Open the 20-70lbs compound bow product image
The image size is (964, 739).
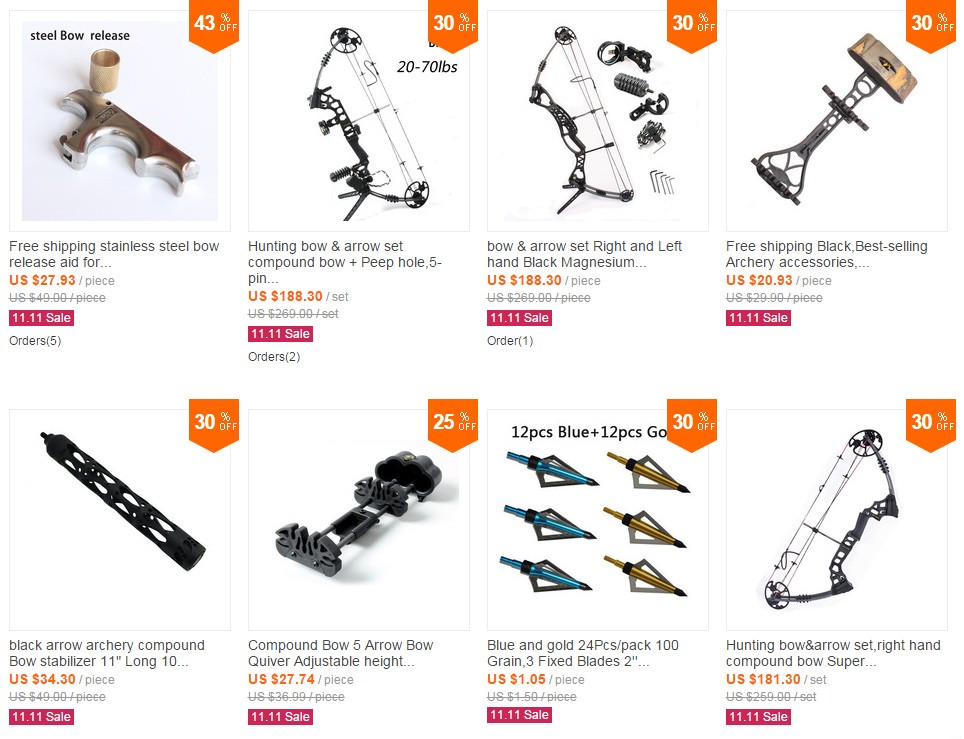click(358, 121)
